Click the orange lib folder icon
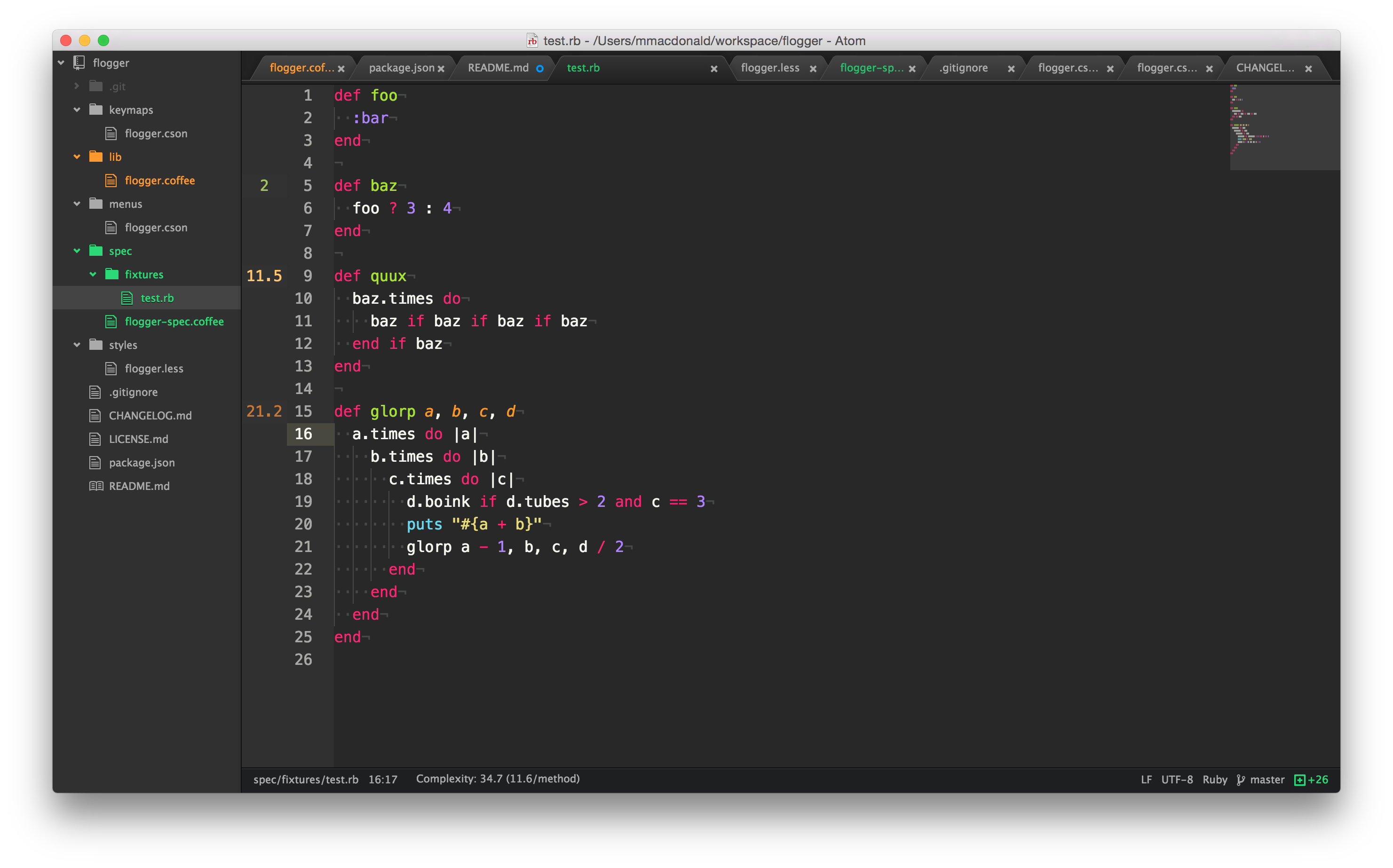 pos(96,157)
